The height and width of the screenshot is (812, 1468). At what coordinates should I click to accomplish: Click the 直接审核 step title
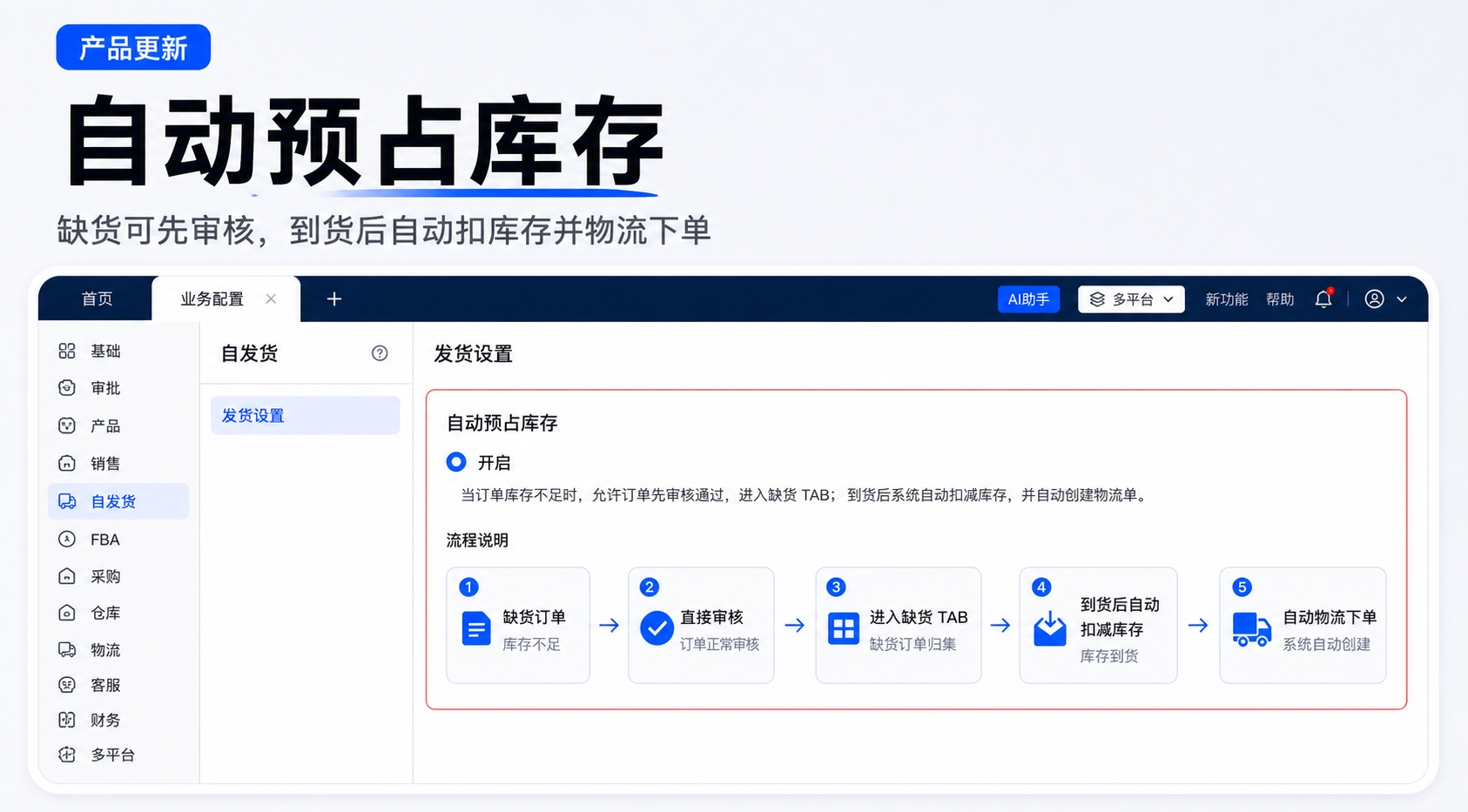click(x=711, y=617)
